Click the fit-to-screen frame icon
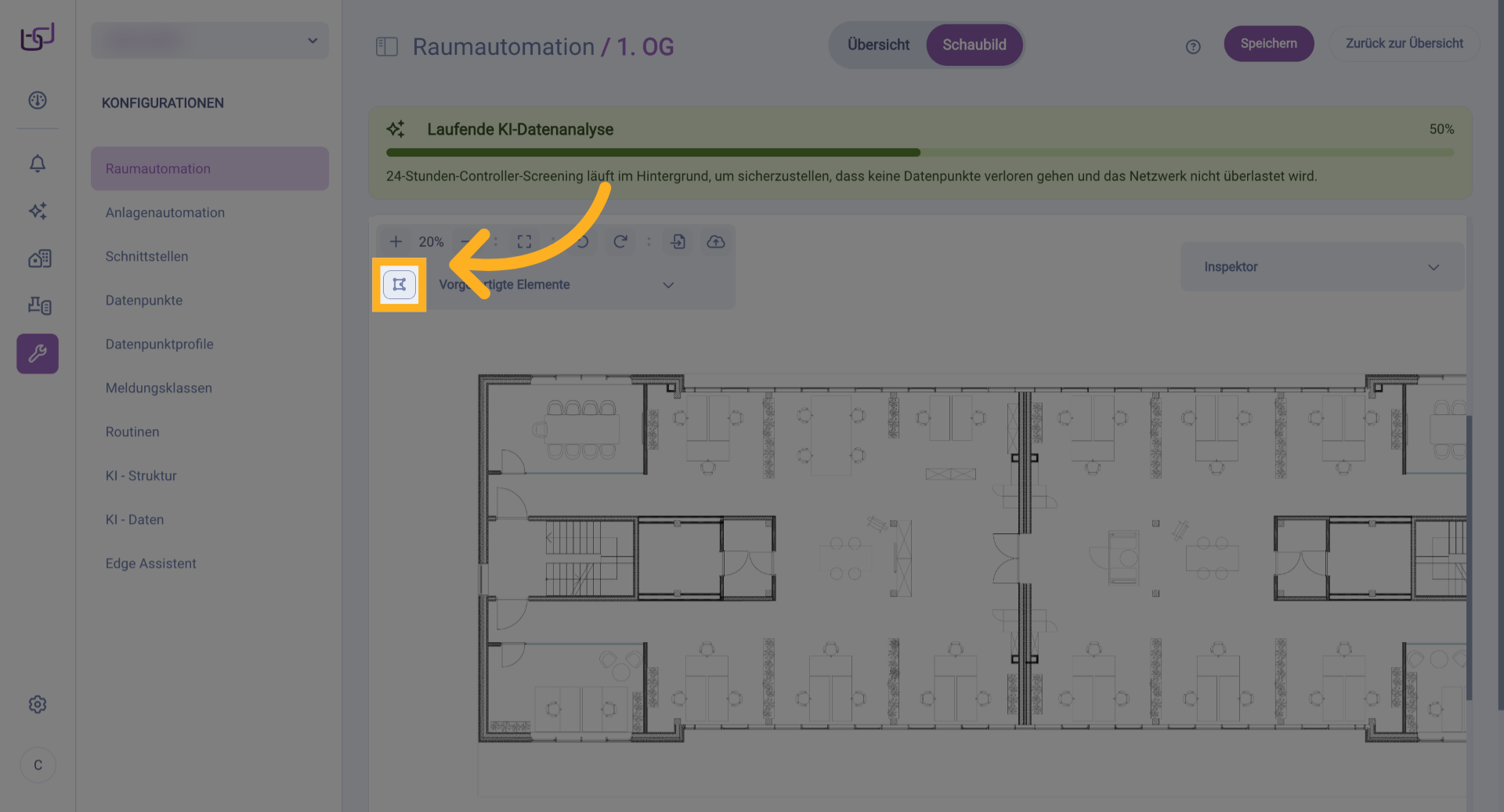Screen dimensions: 1504x812 pyautogui.click(x=524, y=242)
